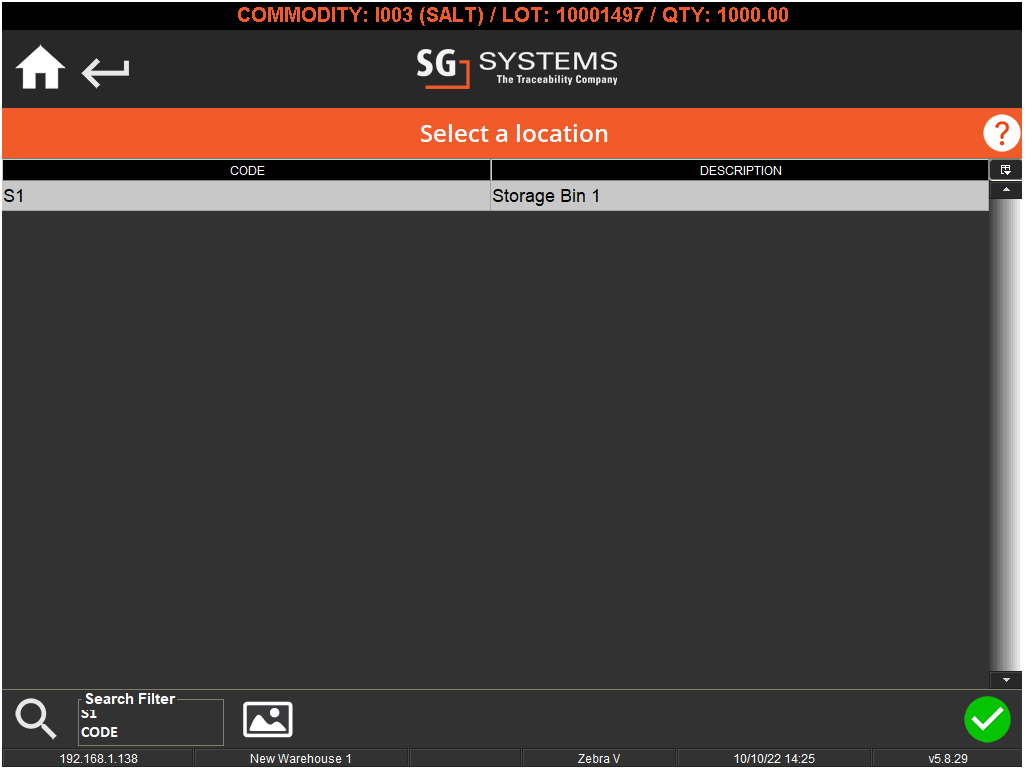Click the image icon beside Search Filter
The image size is (1025, 769).
(x=267, y=718)
